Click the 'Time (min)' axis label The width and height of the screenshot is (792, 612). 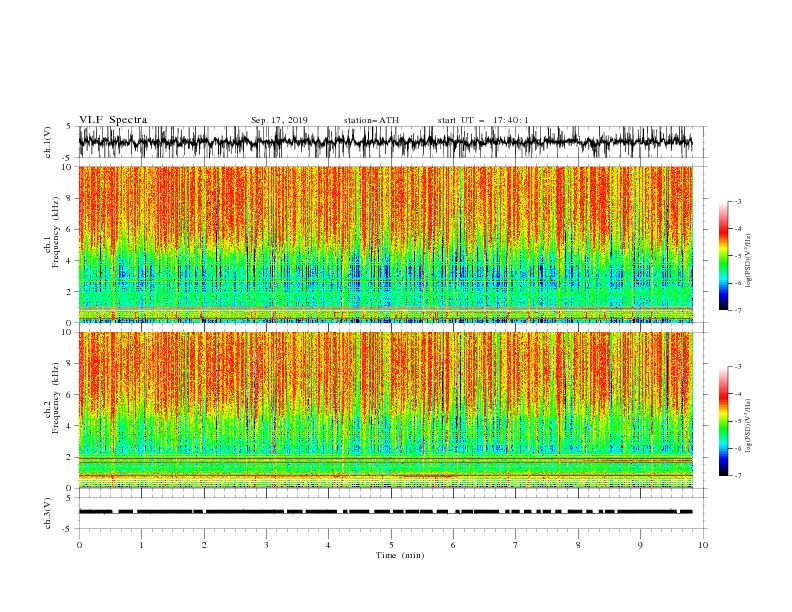click(400, 555)
